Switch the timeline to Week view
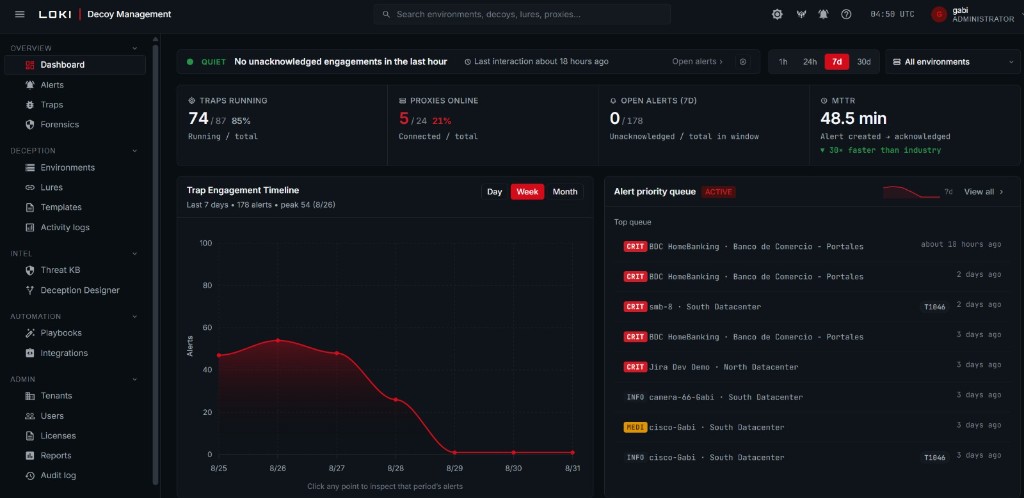 point(527,192)
